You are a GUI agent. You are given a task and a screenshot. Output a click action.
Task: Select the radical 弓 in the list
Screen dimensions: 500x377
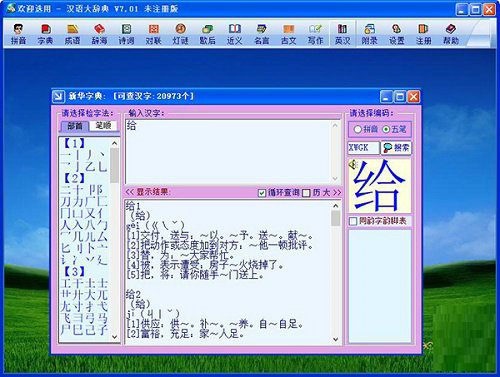[90, 318]
